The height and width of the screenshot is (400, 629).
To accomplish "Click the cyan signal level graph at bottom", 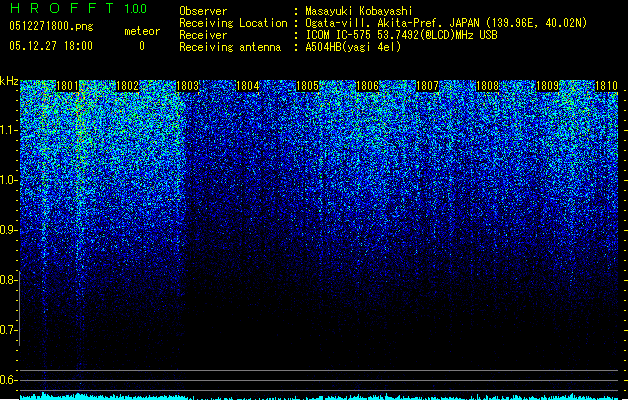I will click(319, 396).
